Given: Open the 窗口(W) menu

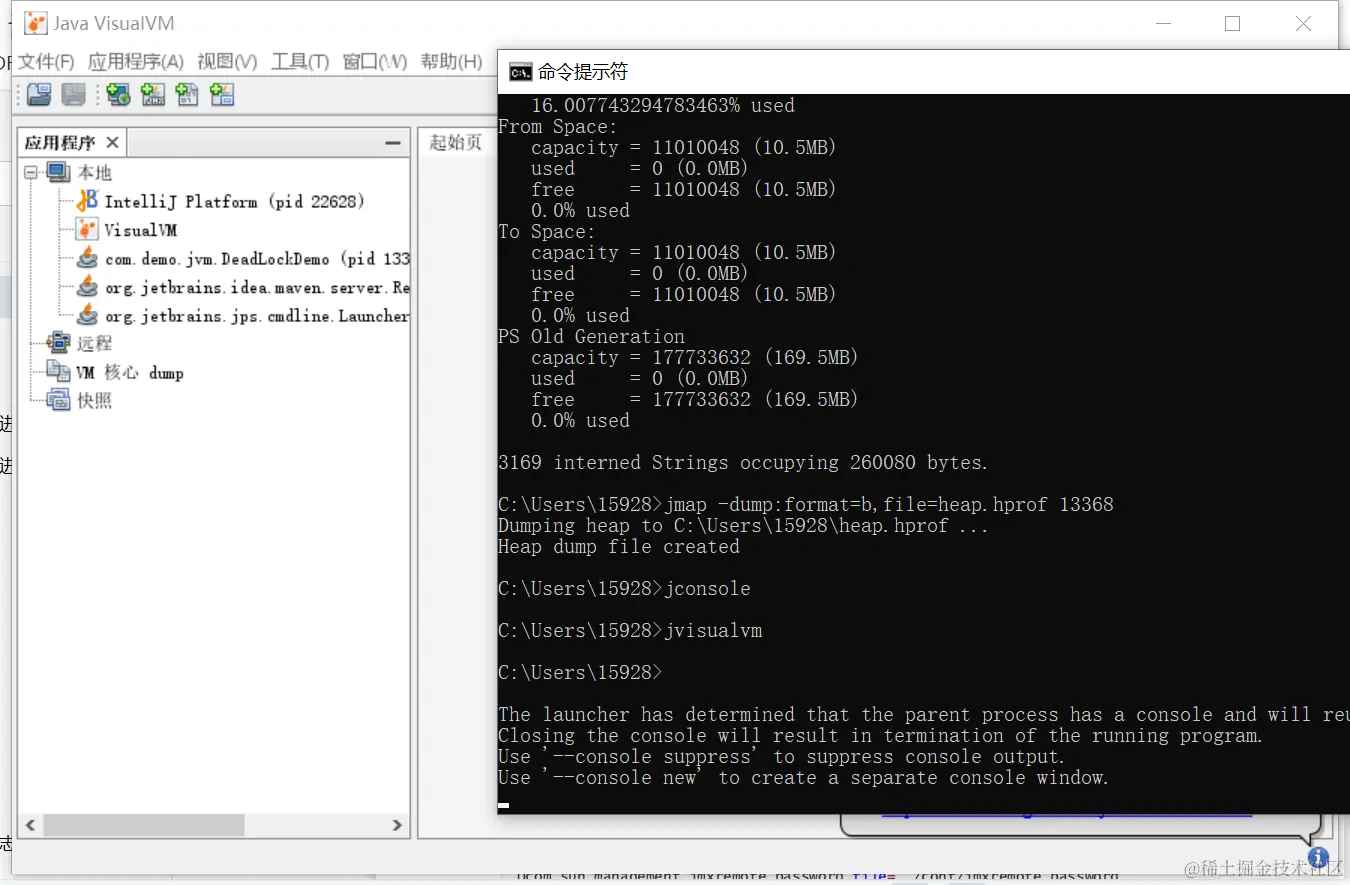Looking at the screenshot, I should (x=375, y=62).
